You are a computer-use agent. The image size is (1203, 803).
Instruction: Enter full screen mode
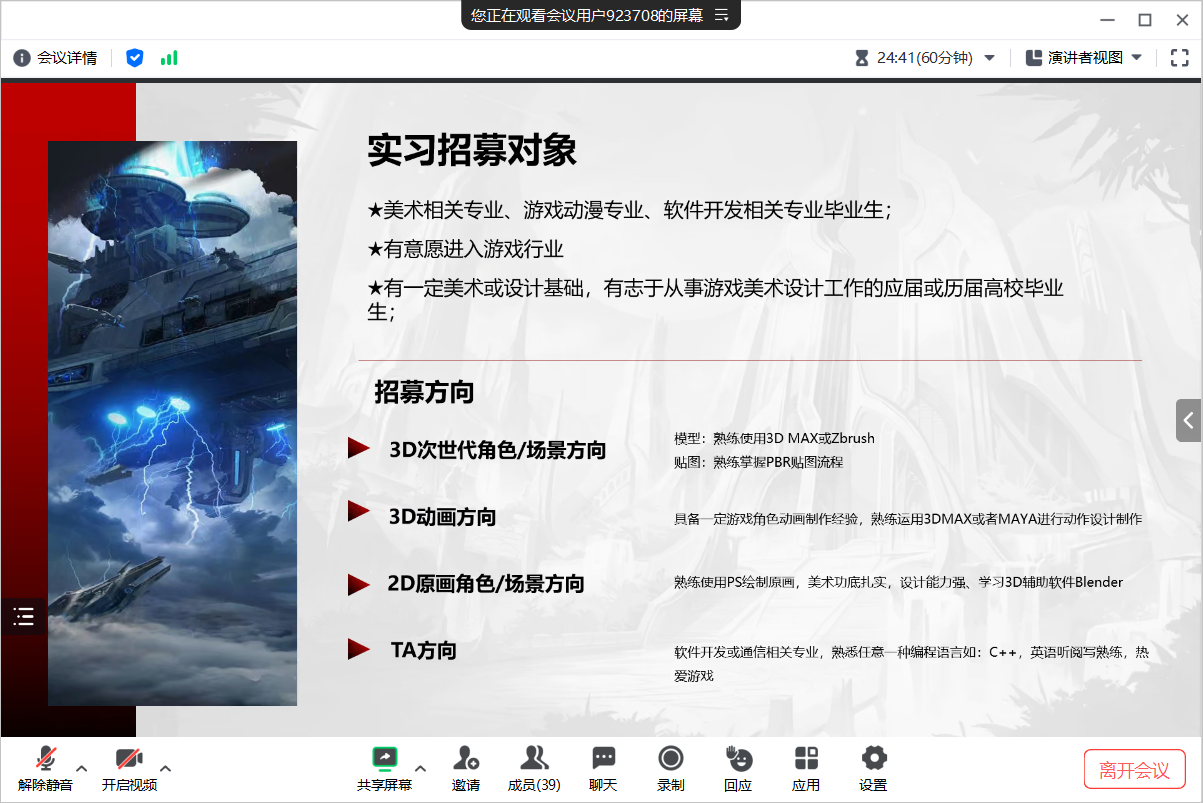click(1179, 58)
